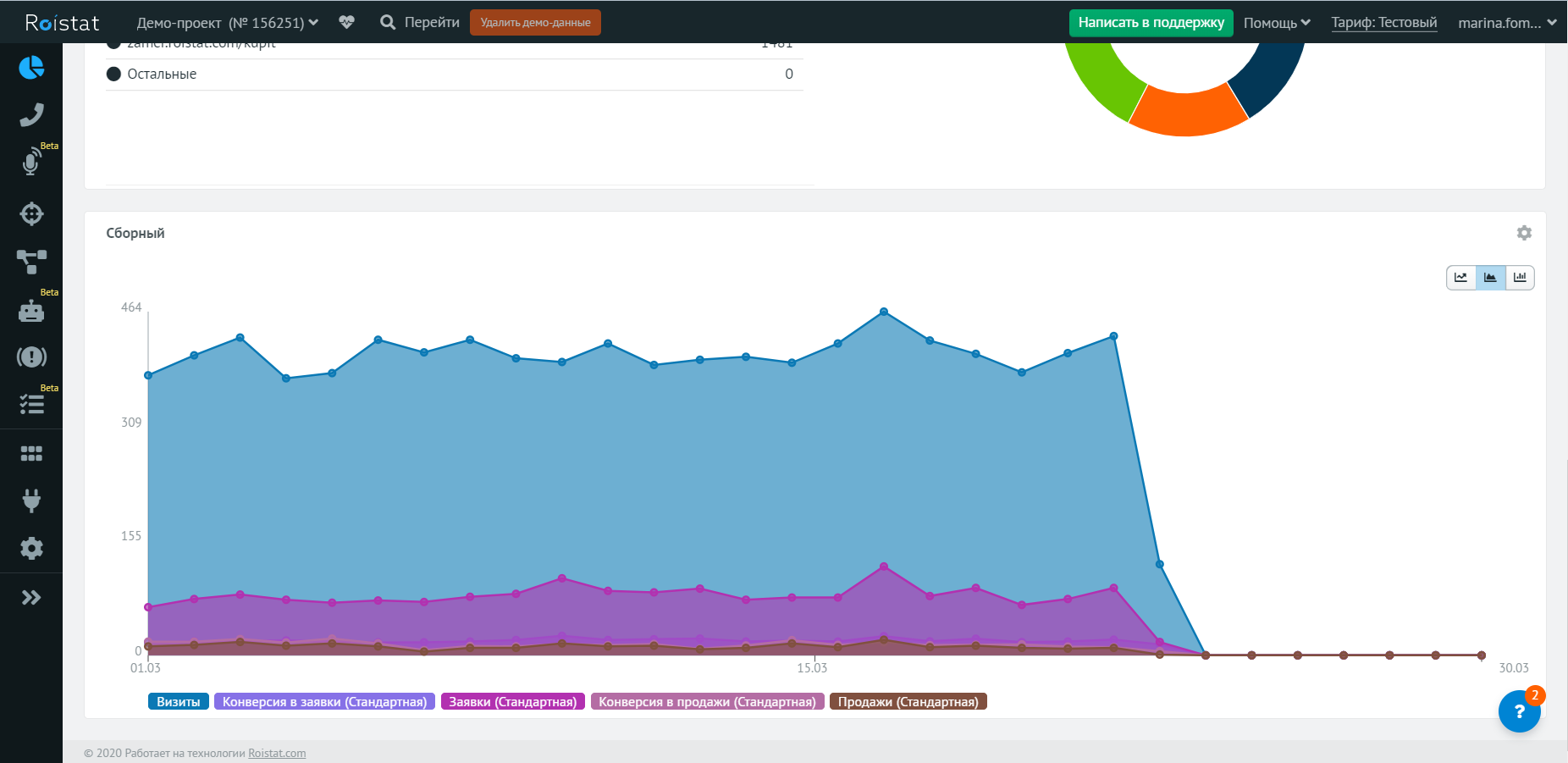Open the robot Beta sidebar icon
This screenshot has width=1568, height=763.
point(31,311)
